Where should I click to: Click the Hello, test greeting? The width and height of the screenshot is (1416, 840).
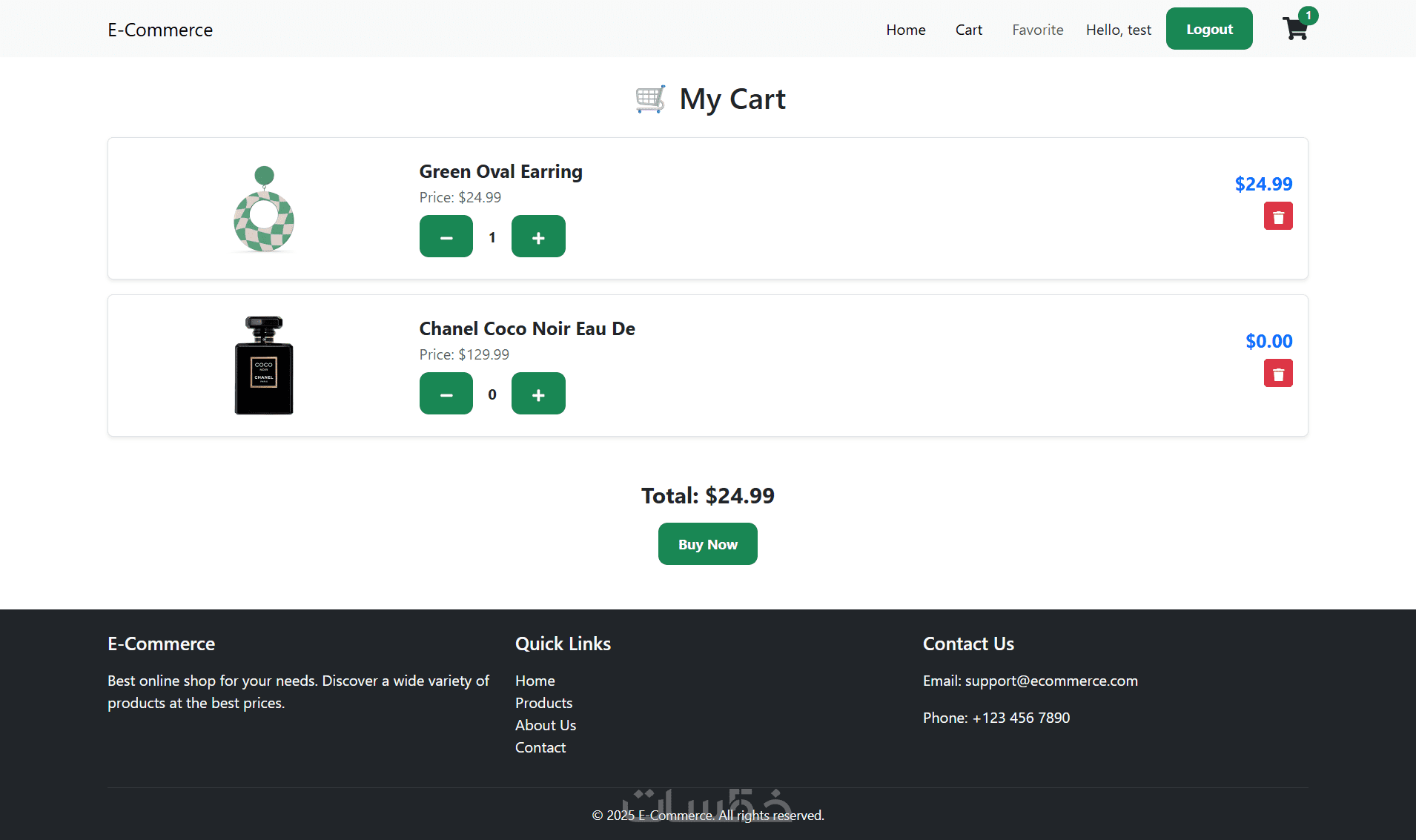tap(1119, 30)
